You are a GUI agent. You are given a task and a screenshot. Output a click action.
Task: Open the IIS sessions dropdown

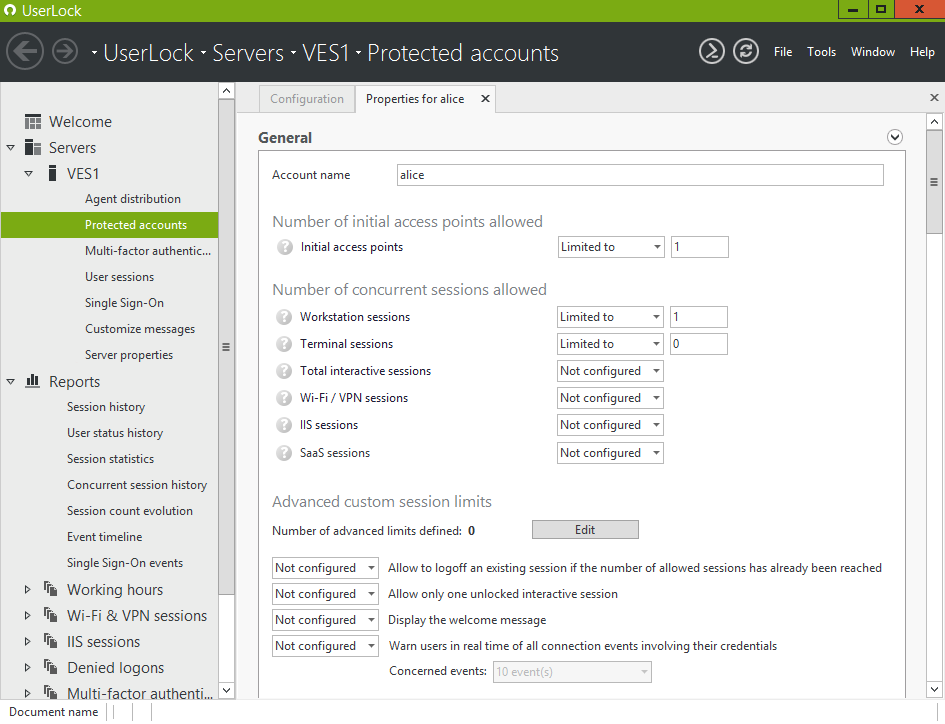(611, 425)
